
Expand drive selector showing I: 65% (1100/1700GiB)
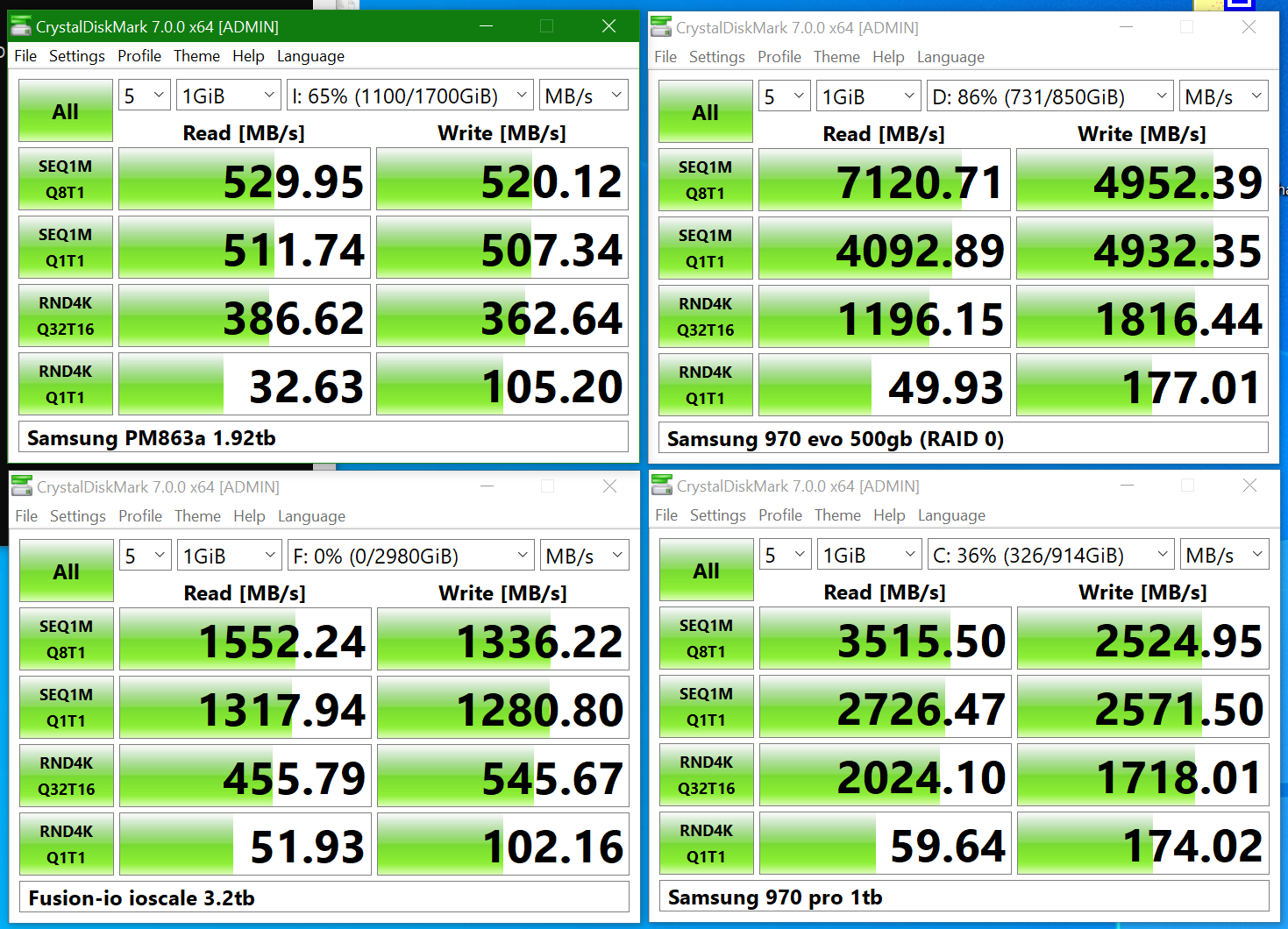point(409,96)
